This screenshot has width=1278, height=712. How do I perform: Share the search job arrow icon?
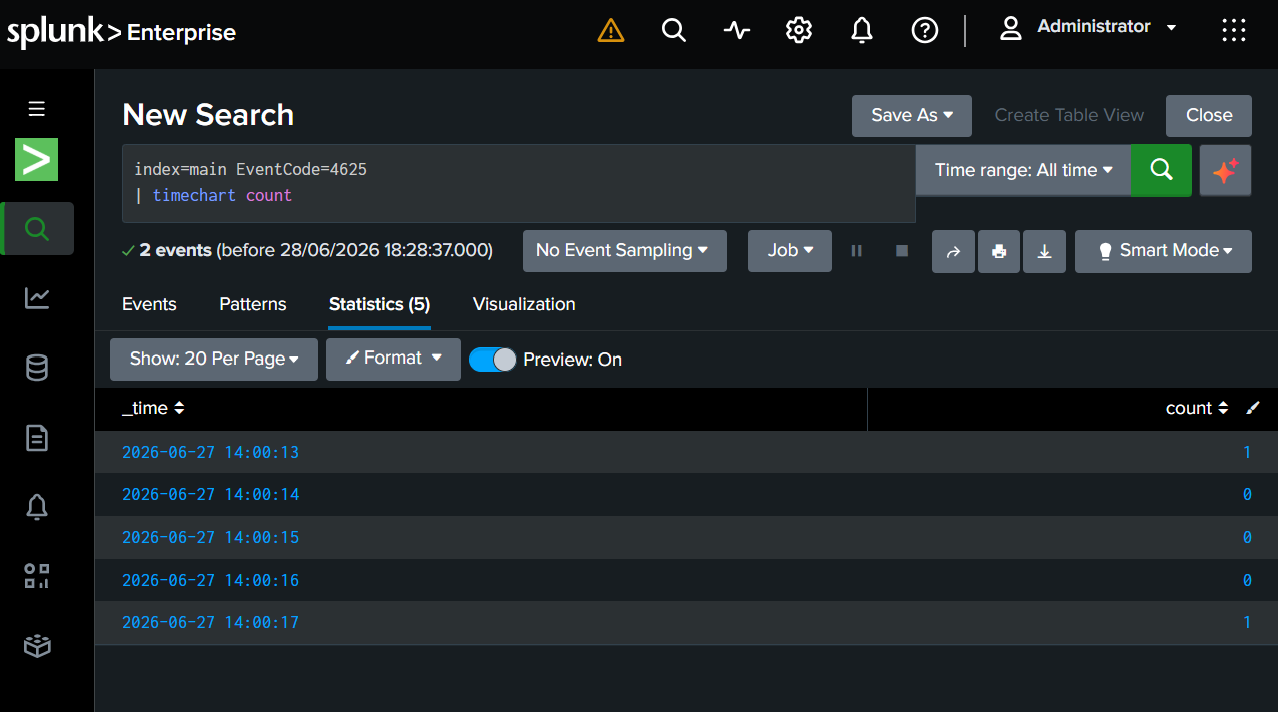[x=953, y=251]
